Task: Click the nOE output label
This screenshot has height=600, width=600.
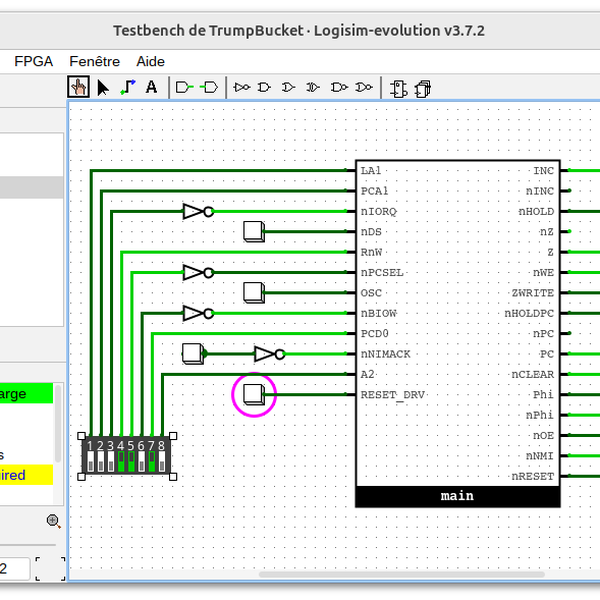Action: tap(543, 435)
